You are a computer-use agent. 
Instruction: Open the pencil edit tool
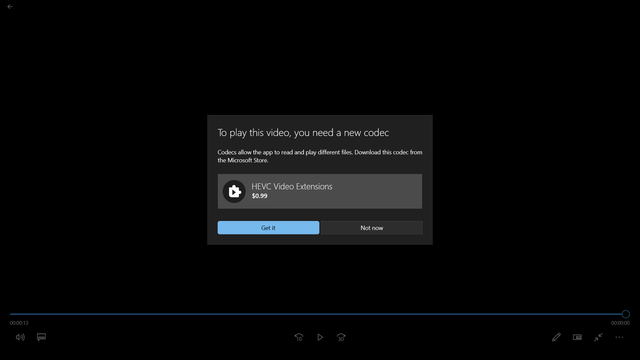coord(556,337)
